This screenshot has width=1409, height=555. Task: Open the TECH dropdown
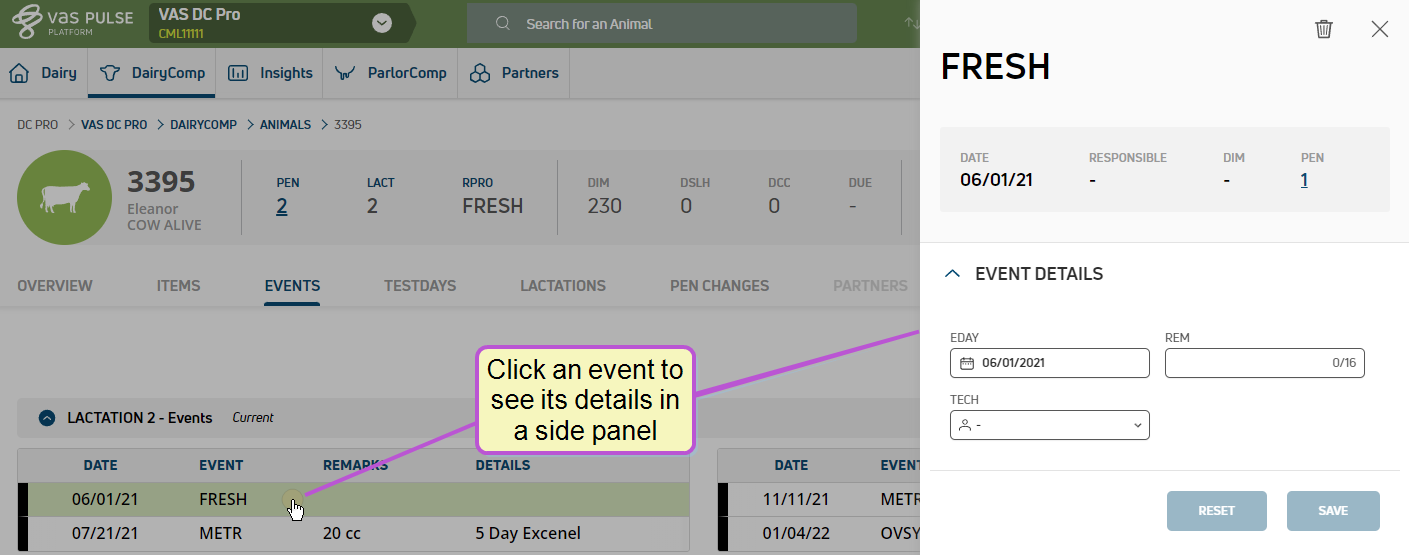[x=1049, y=425]
